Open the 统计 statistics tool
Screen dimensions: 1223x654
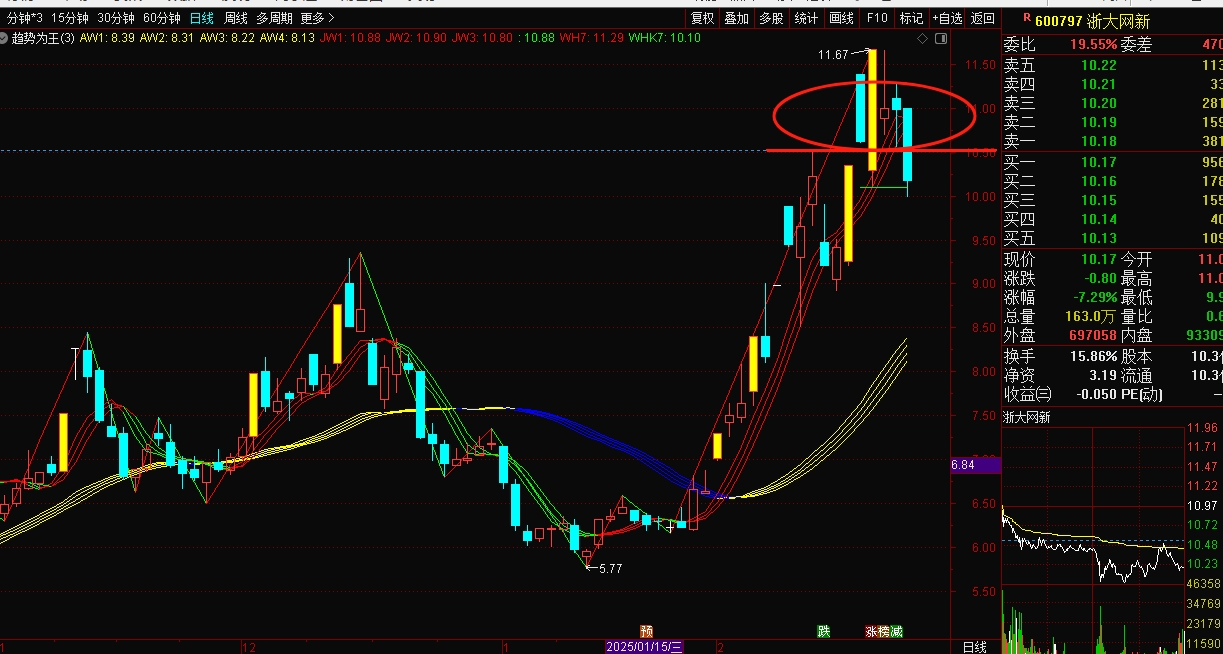coord(806,18)
